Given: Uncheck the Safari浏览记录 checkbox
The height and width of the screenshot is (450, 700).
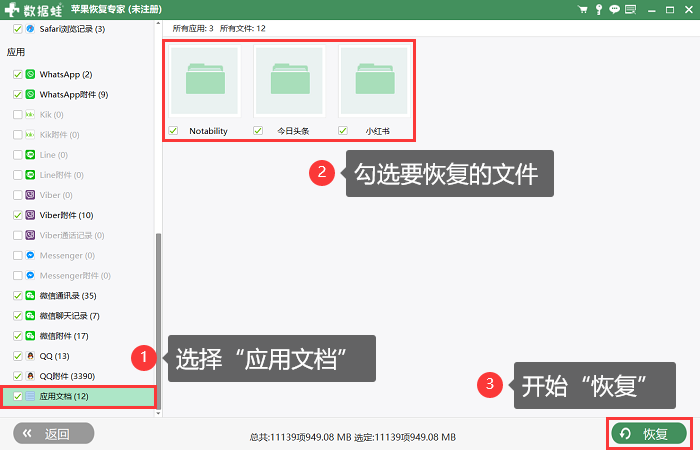Looking at the screenshot, I should click(x=17, y=29).
